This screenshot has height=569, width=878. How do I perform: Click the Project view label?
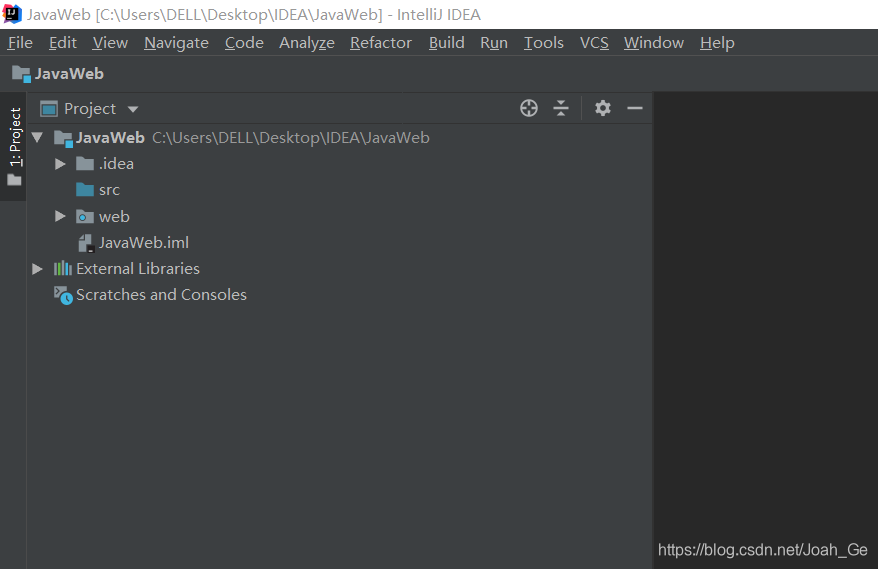[x=90, y=109]
